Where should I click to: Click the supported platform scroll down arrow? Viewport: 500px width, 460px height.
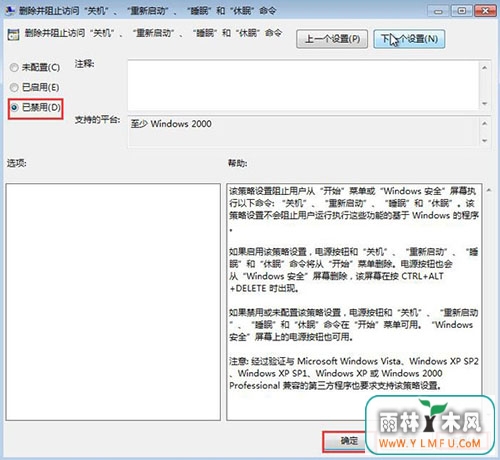[x=485, y=141]
